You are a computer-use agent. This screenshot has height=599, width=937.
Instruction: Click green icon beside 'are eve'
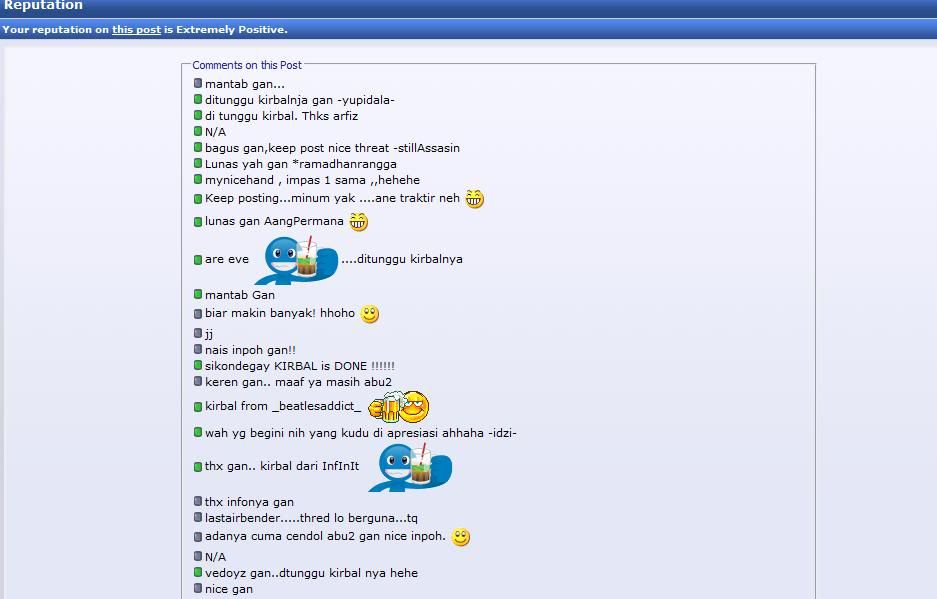point(198,259)
